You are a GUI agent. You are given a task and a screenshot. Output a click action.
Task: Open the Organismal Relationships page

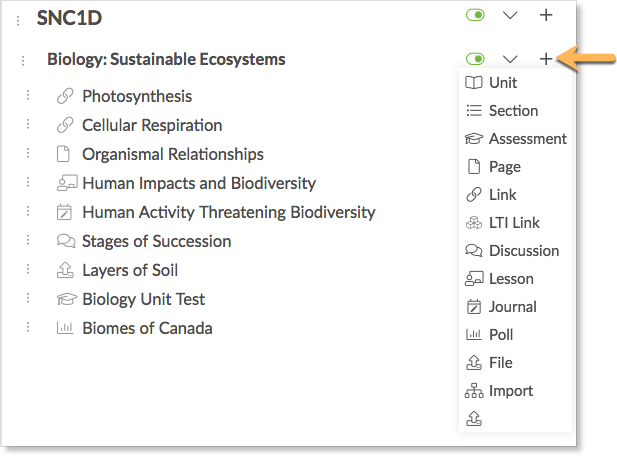(173, 154)
